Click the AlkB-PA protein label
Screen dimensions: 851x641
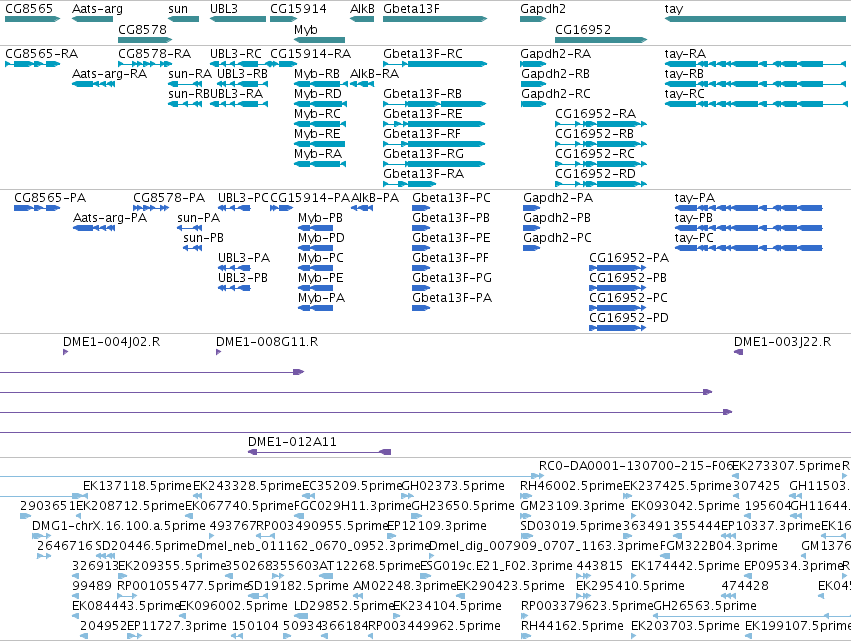pyautogui.click(x=375, y=198)
